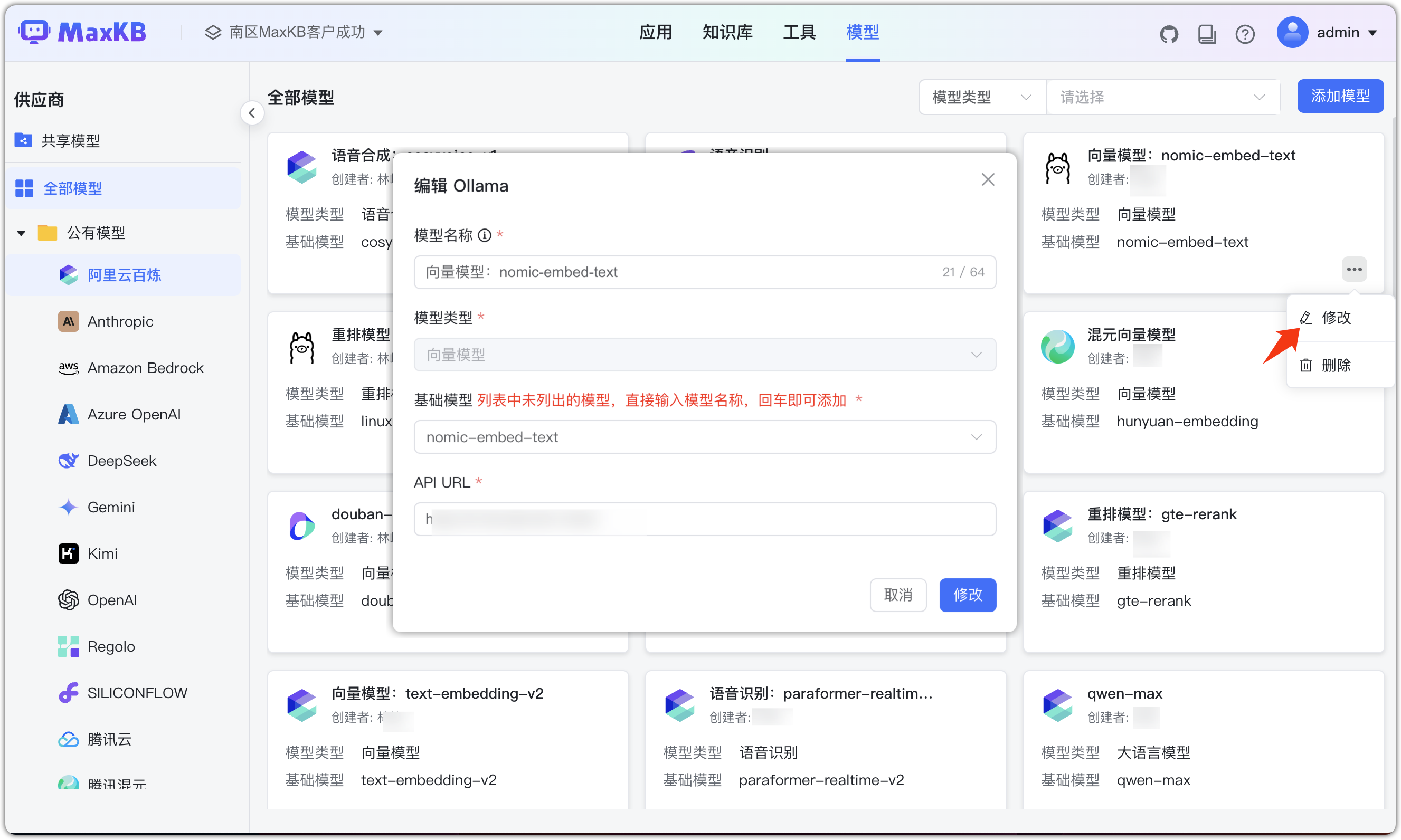This screenshot has width=1401, height=840.
Task: Select the Regolo supplier
Action: click(124, 646)
